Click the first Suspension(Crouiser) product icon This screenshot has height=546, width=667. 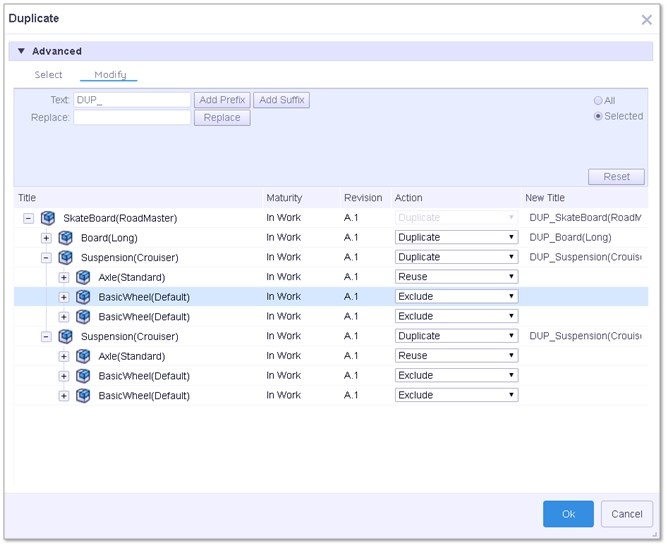pyautogui.click(x=65, y=257)
